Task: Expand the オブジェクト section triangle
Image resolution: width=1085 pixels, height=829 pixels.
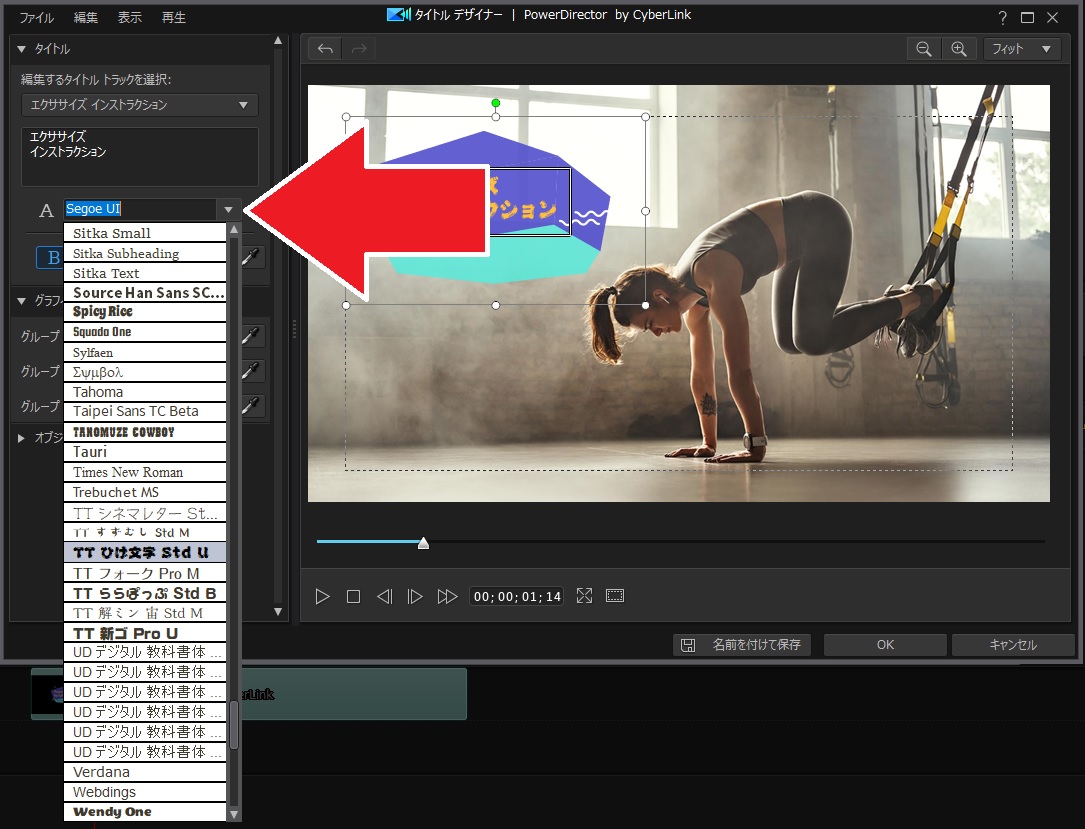Action: [21, 438]
